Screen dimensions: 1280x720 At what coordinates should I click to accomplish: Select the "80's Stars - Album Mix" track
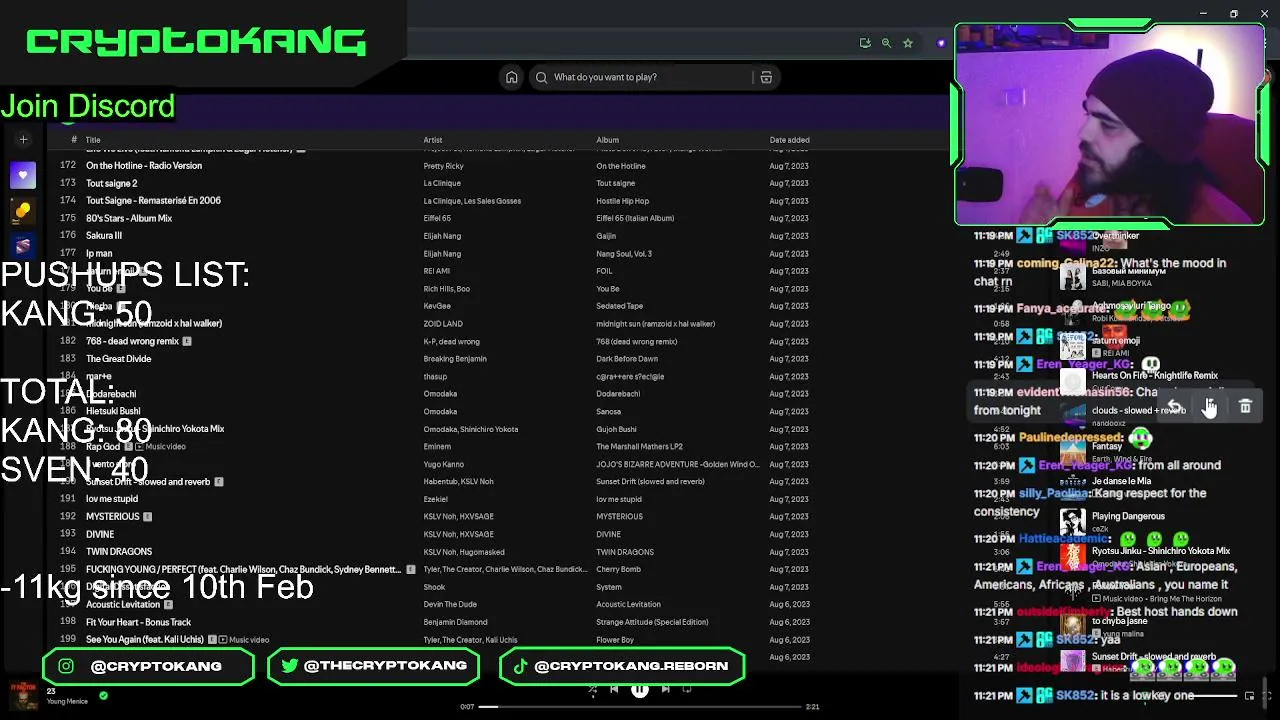(x=129, y=218)
